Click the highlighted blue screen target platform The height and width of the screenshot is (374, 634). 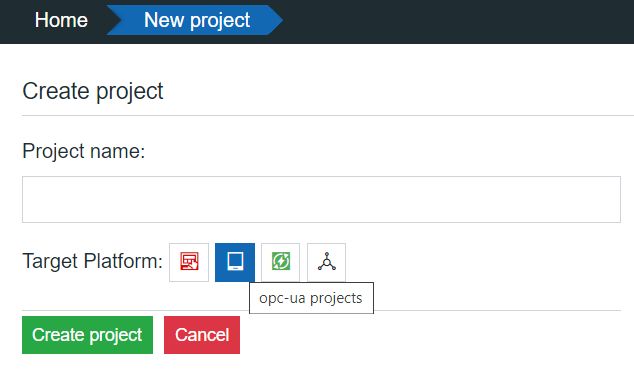(x=235, y=262)
